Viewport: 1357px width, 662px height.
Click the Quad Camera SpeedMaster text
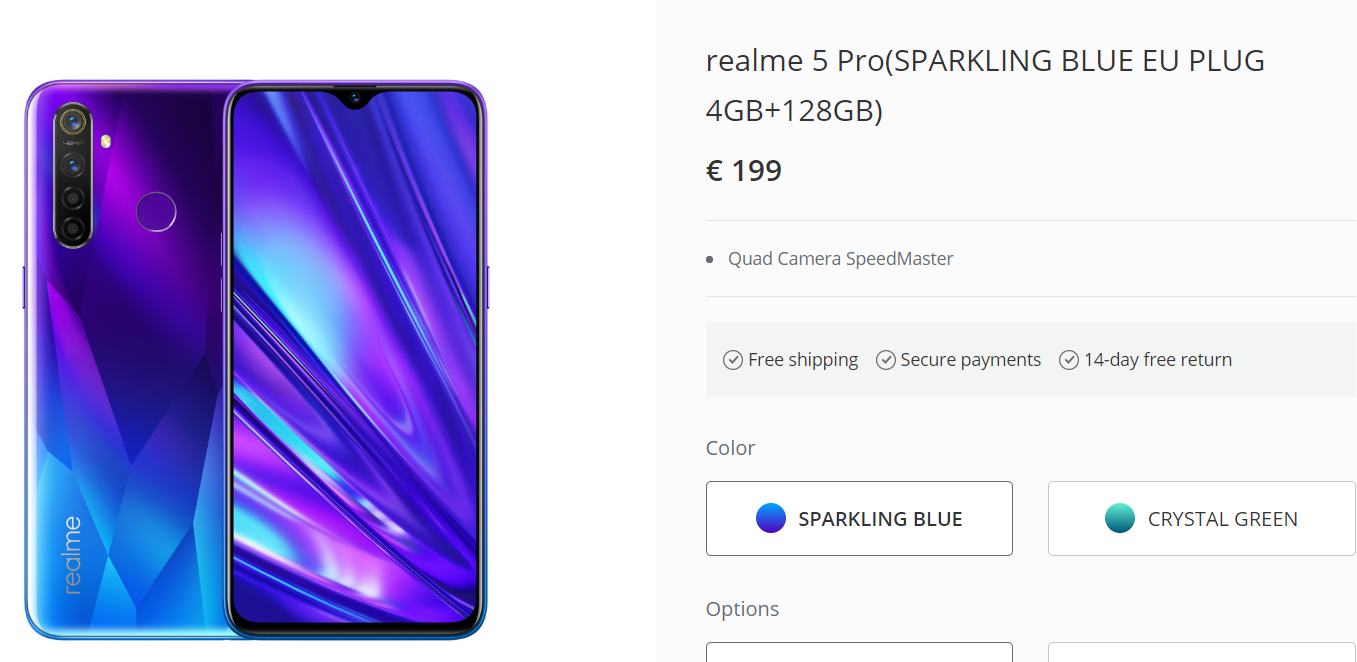pyautogui.click(x=841, y=259)
